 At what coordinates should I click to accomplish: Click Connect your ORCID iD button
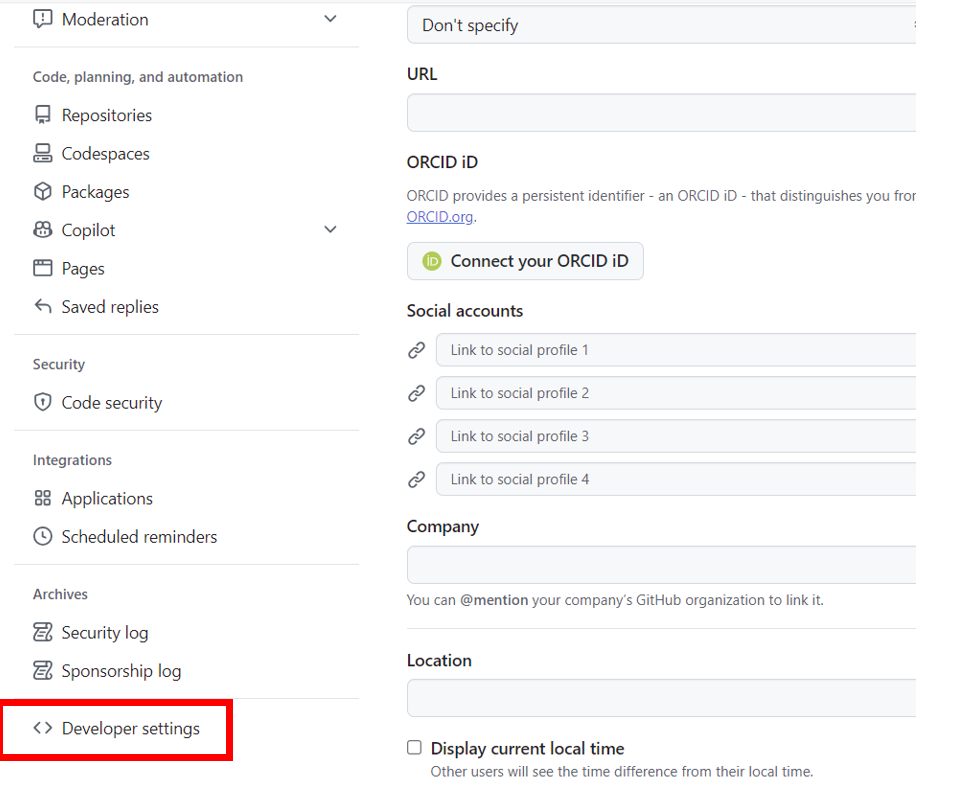click(x=525, y=261)
